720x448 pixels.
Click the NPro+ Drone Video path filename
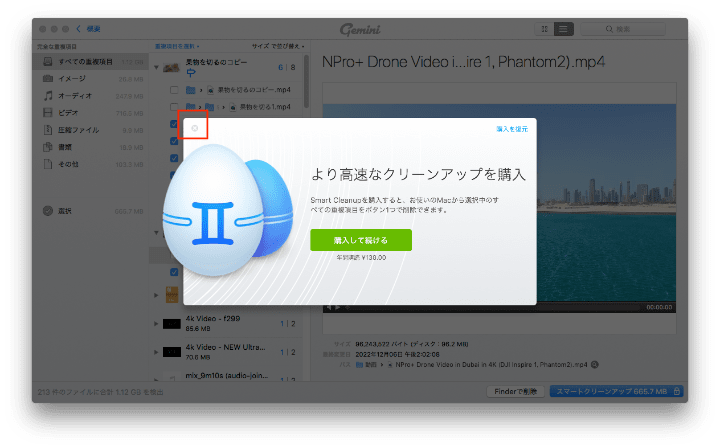click(491, 365)
